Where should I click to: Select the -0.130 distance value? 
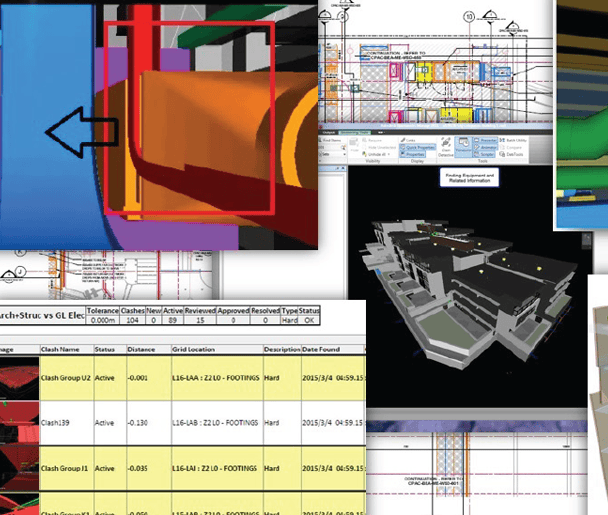tap(138, 423)
